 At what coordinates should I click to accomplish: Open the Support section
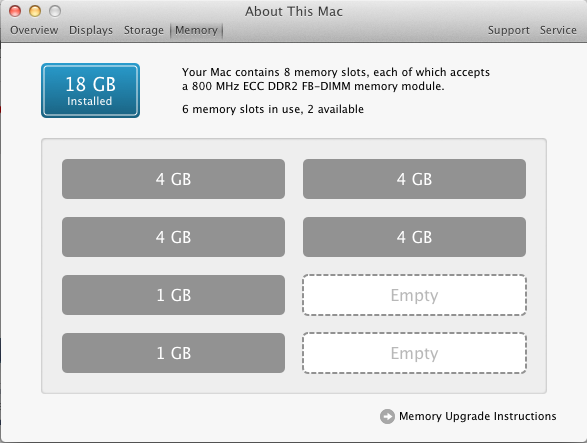508,30
